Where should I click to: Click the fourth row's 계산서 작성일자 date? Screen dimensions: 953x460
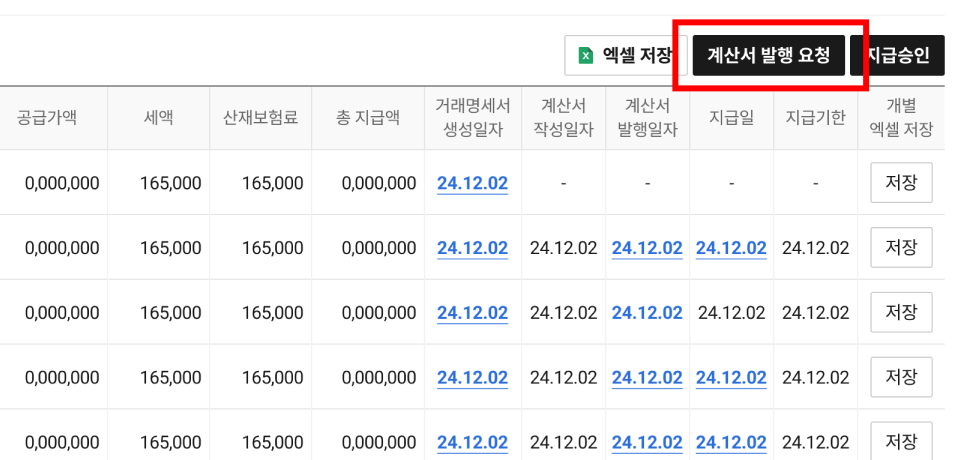[x=563, y=378]
